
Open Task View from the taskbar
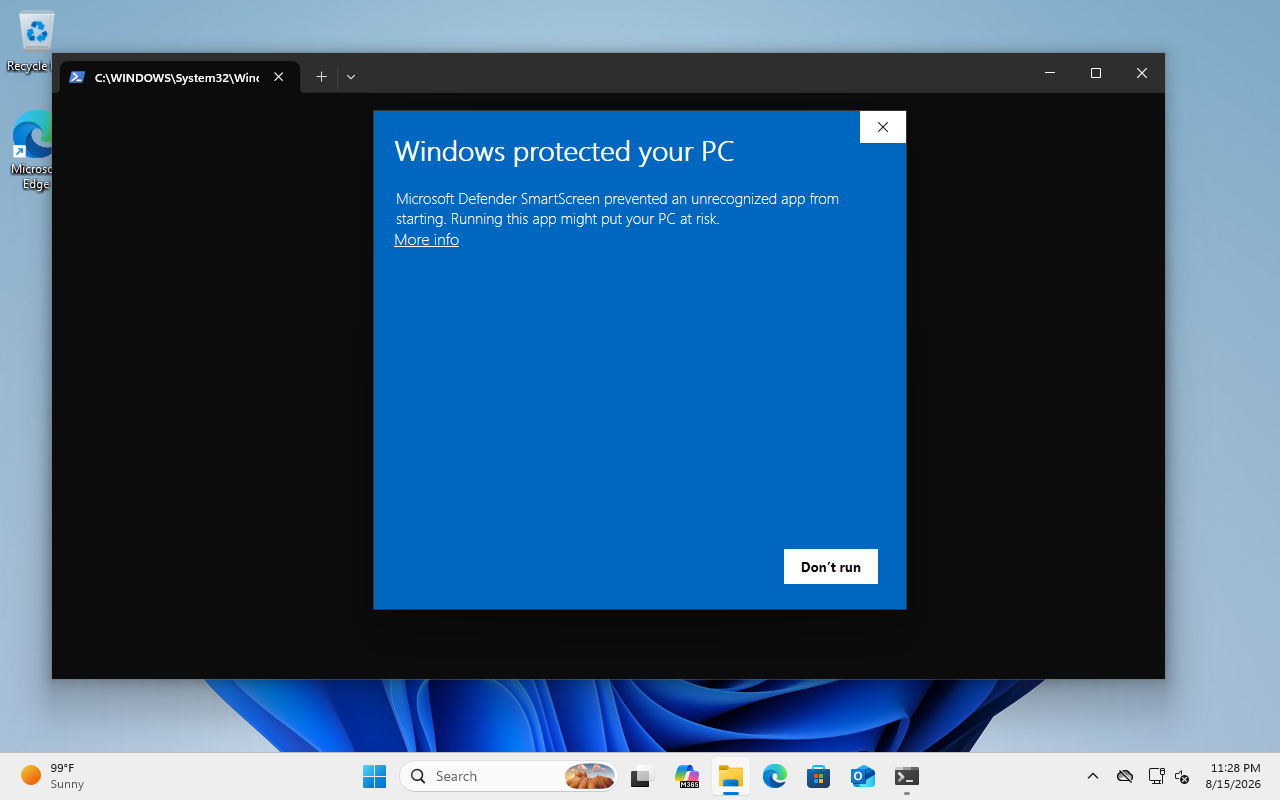click(642, 776)
